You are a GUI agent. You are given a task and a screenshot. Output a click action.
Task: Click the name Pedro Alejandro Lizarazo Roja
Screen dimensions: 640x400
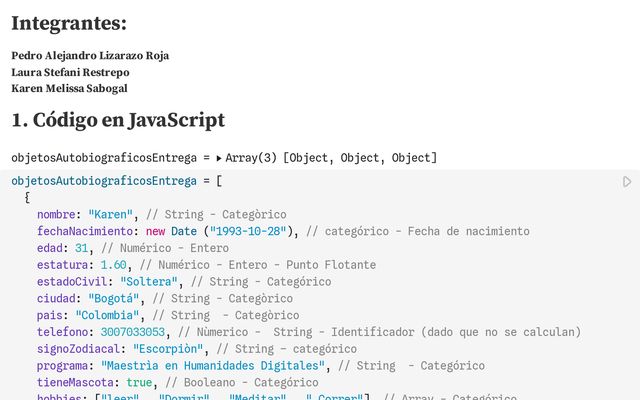pos(90,56)
